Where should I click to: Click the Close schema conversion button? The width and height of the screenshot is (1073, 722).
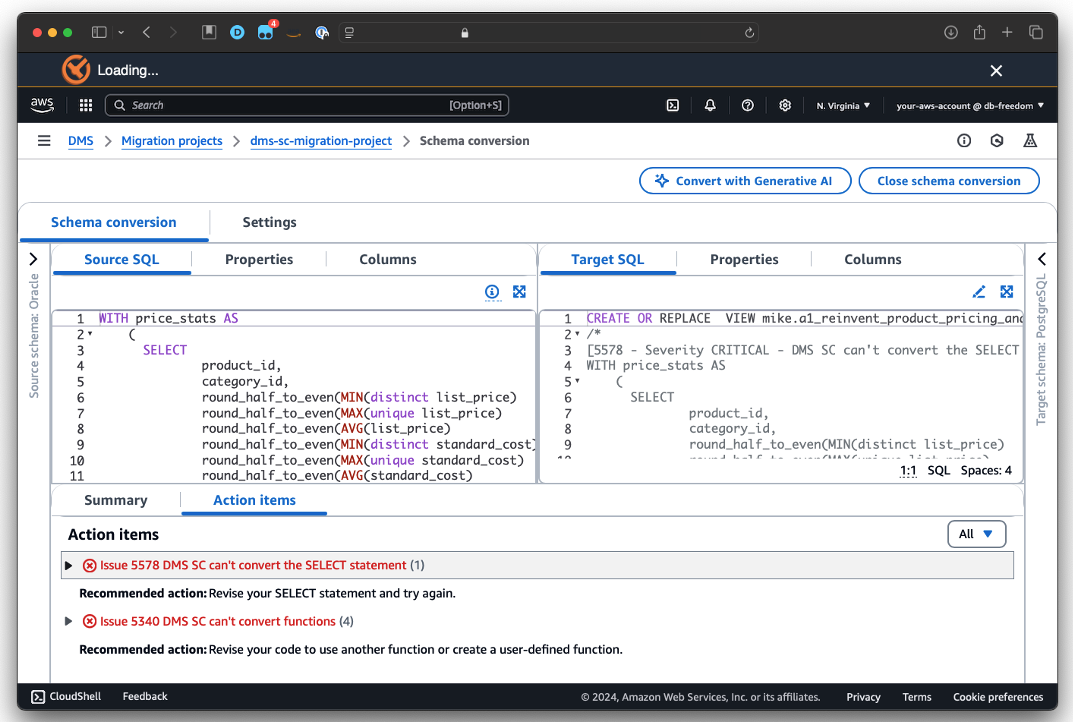948,181
